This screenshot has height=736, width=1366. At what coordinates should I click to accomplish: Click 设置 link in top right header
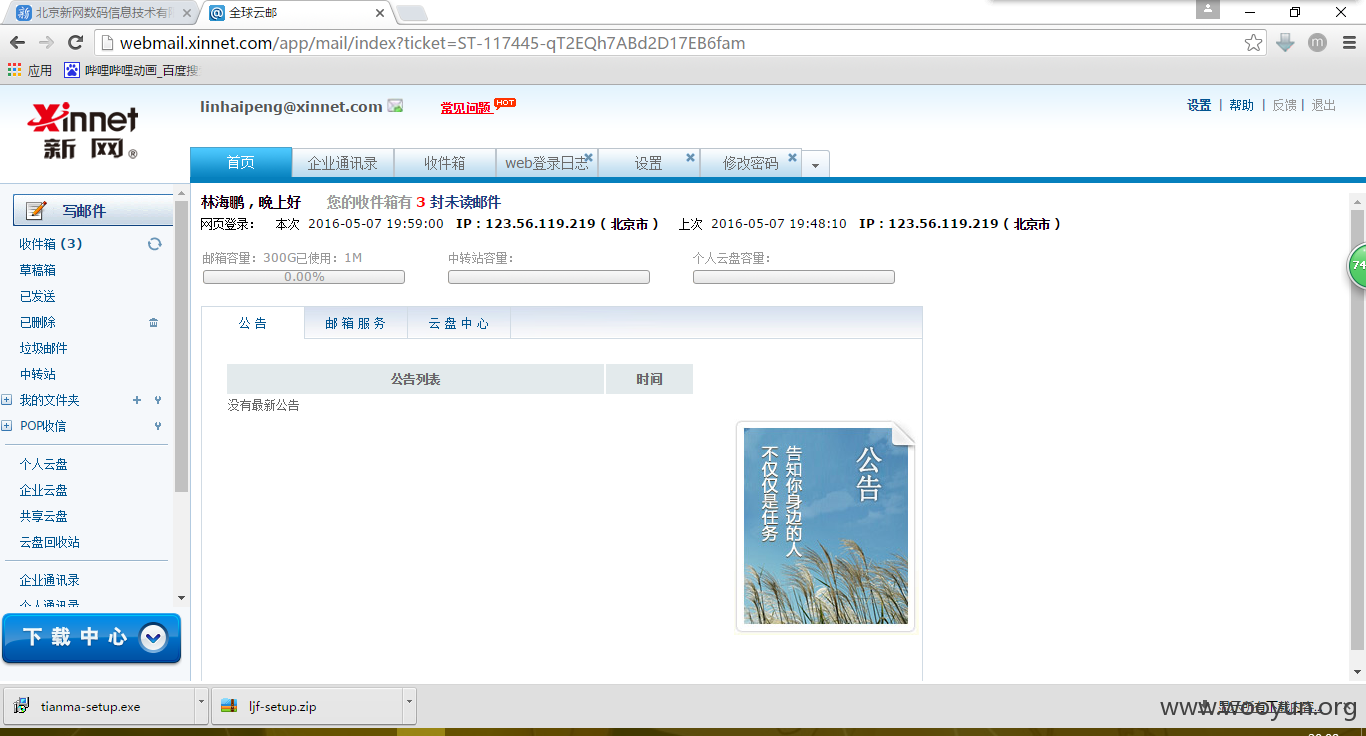[1199, 105]
